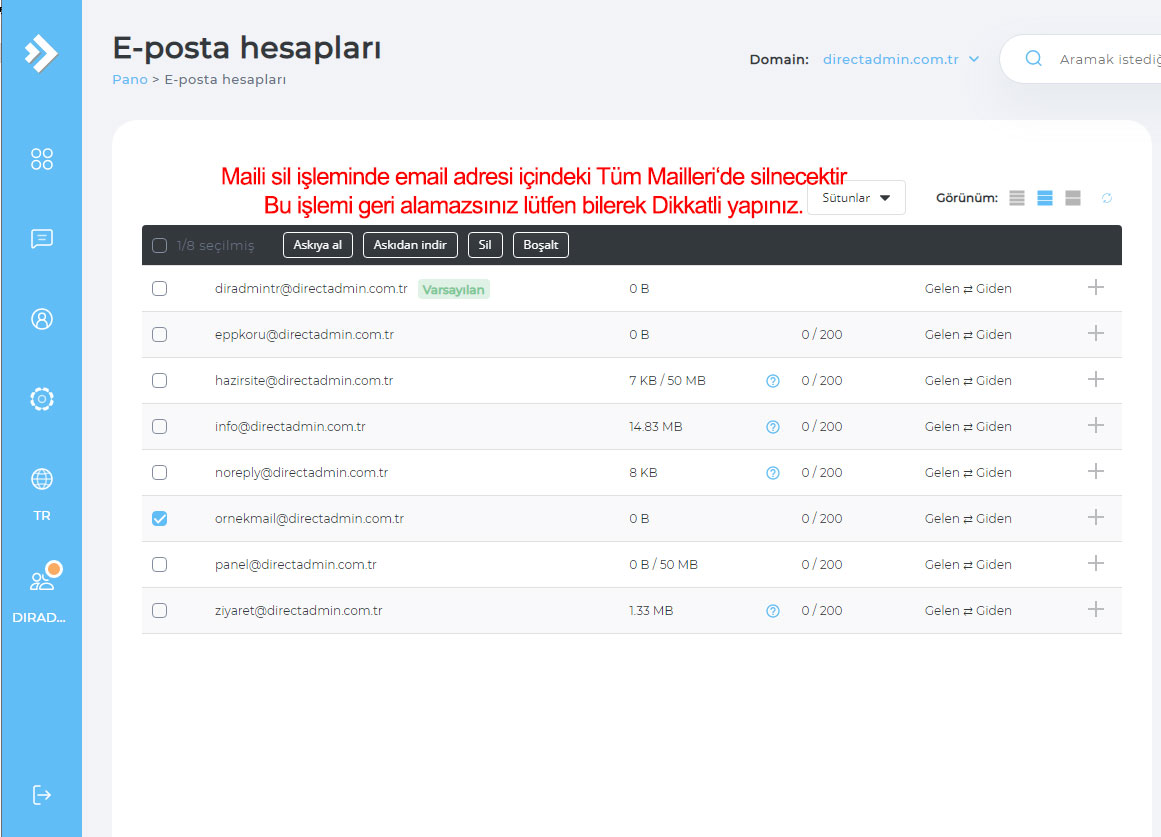Click the eppkoru@directadmin.com.tr address

304,335
